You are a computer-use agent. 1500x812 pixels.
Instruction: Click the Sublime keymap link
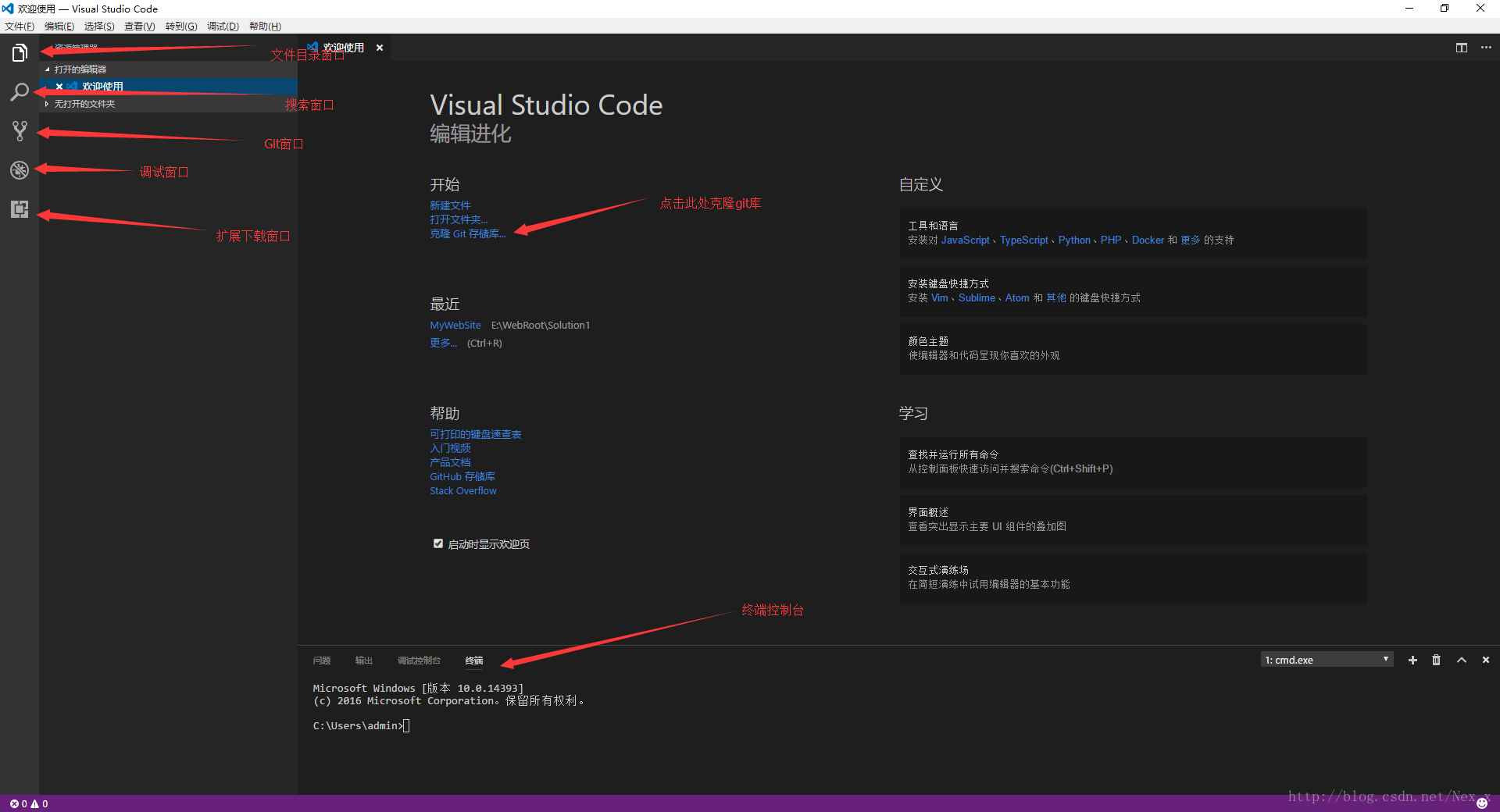(x=977, y=298)
